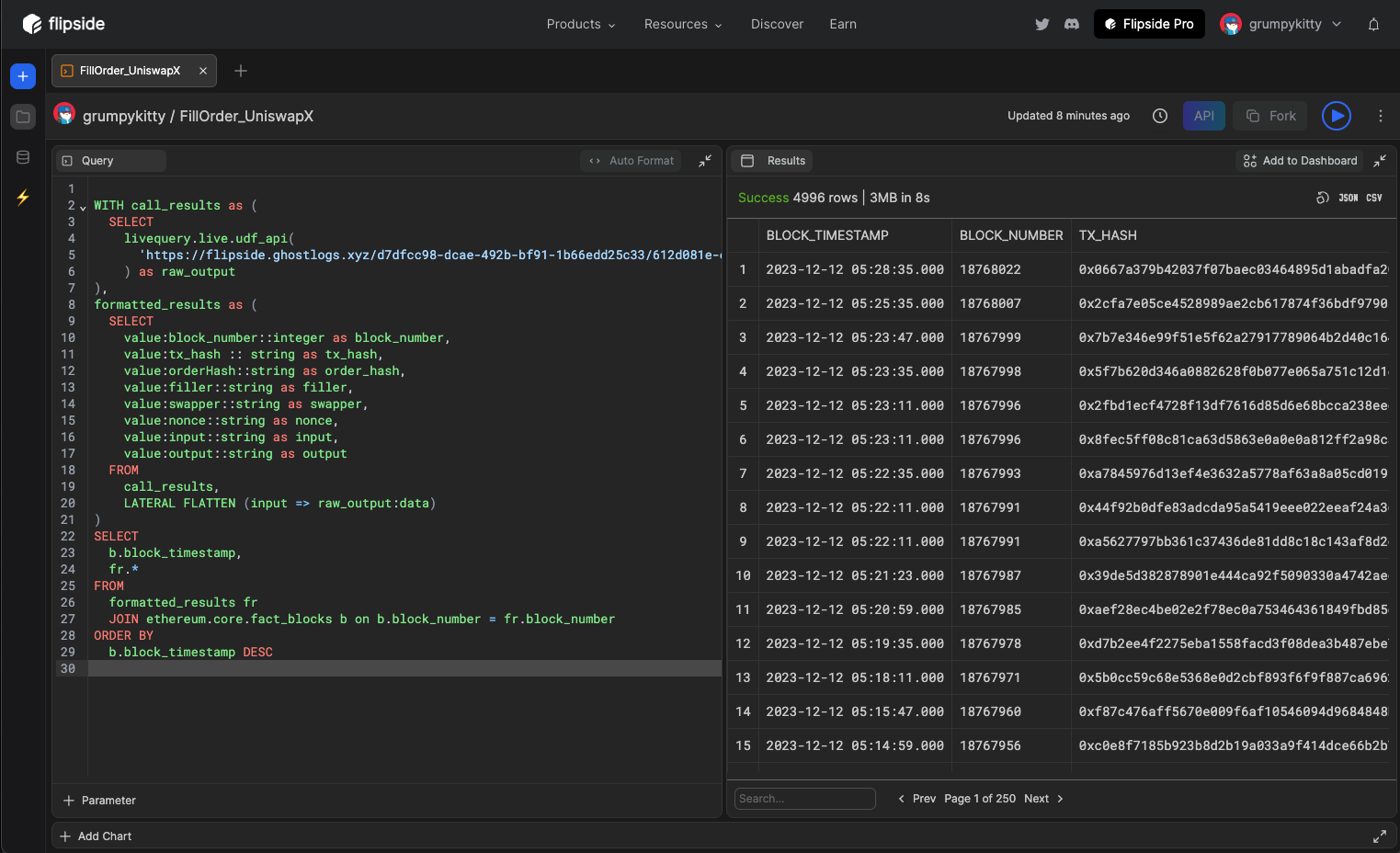This screenshot has height=853, width=1400.
Task: Download results as CSV
Action: (x=1373, y=198)
